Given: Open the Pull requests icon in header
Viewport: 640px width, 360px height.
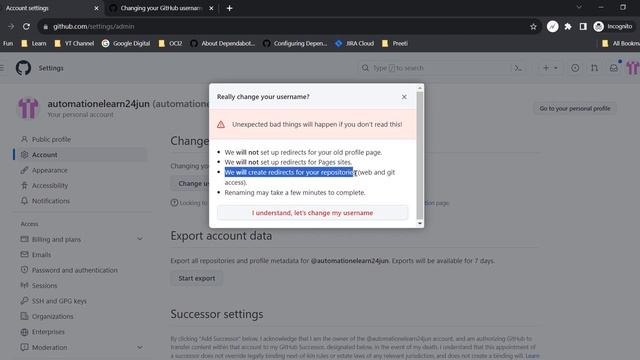Looking at the screenshot, I should (x=594, y=68).
